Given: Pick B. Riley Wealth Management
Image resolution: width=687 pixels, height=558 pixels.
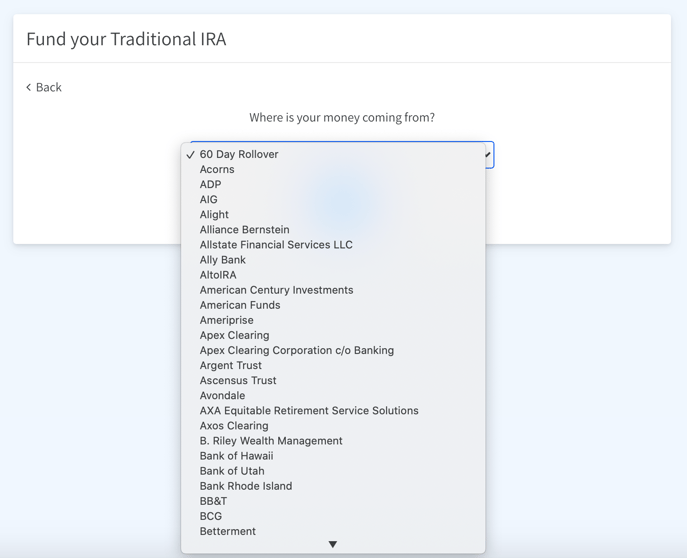Looking at the screenshot, I should click(x=333, y=441).
